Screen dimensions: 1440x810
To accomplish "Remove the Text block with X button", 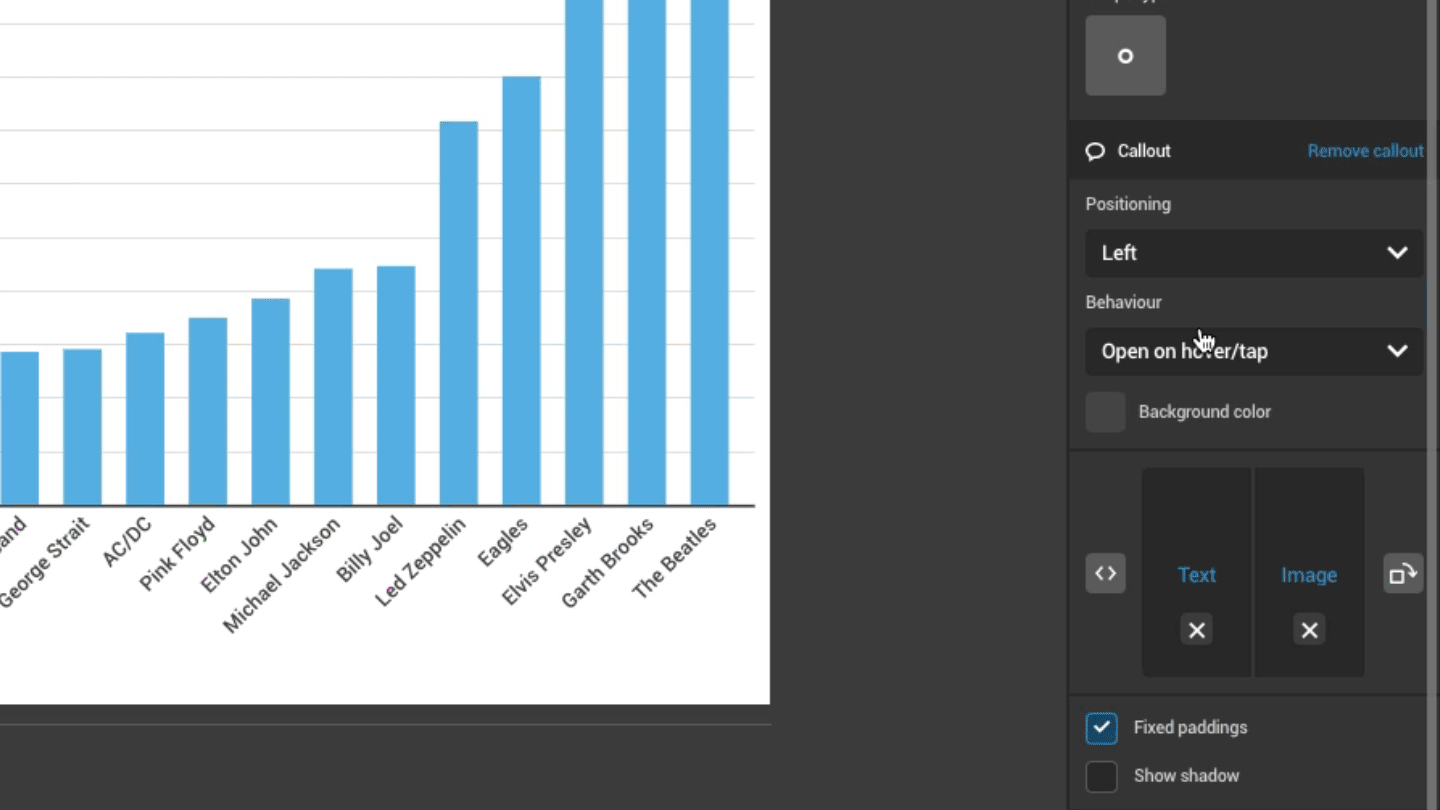I will [1196, 629].
